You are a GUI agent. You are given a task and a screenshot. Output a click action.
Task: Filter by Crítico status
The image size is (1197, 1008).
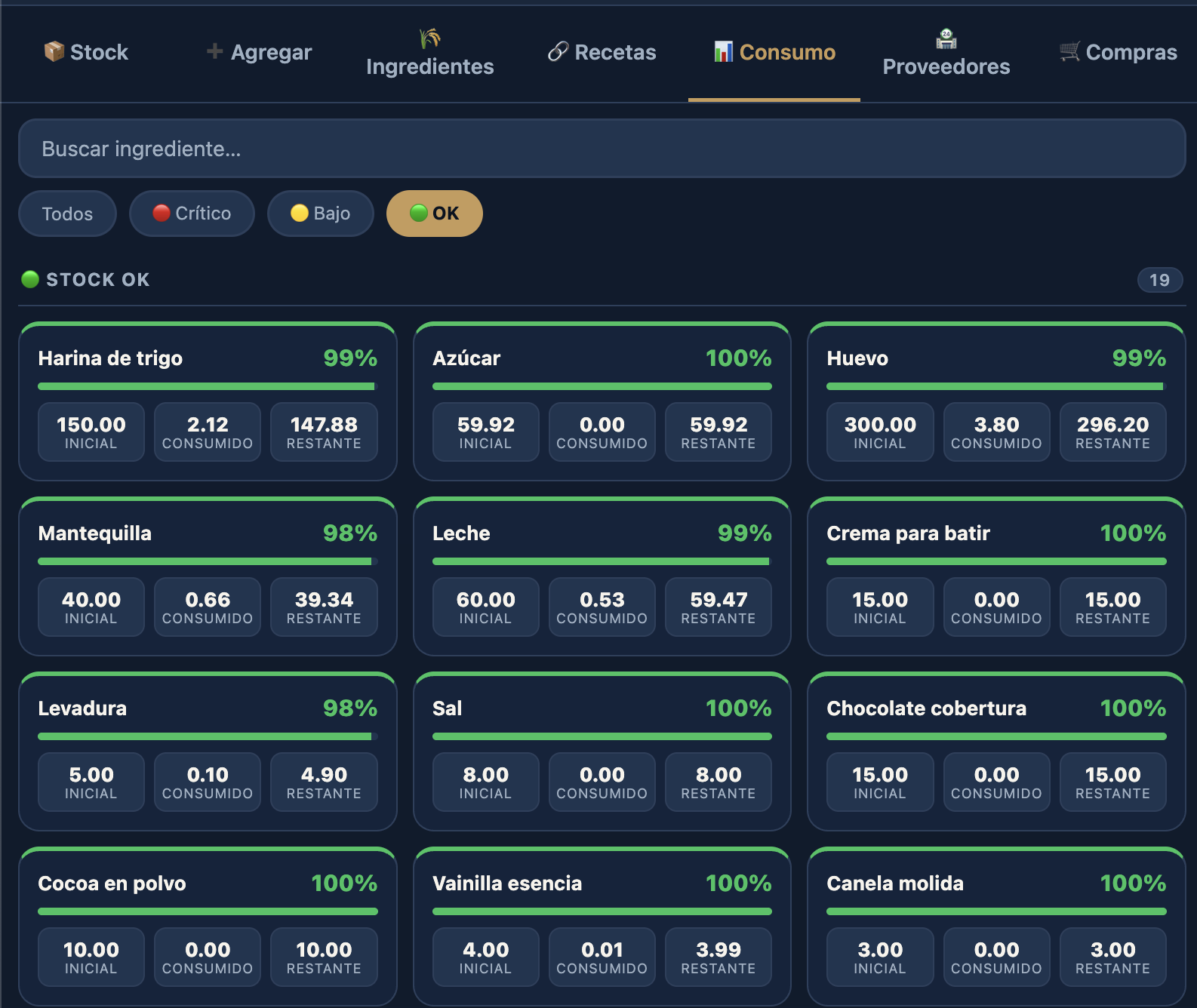click(x=192, y=214)
